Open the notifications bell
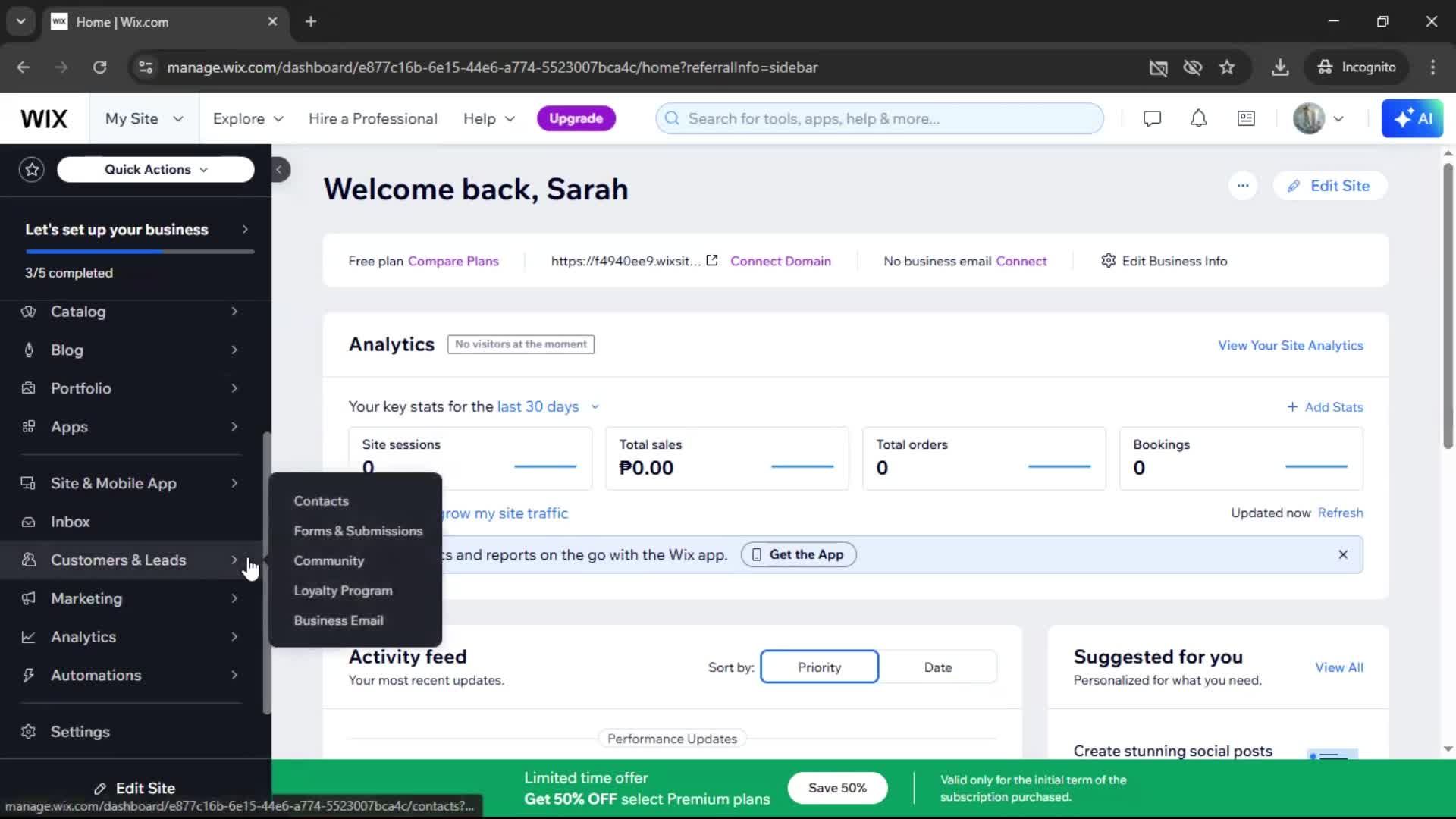The image size is (1456, 819). pyautogui.click(x=1198, y=118)
